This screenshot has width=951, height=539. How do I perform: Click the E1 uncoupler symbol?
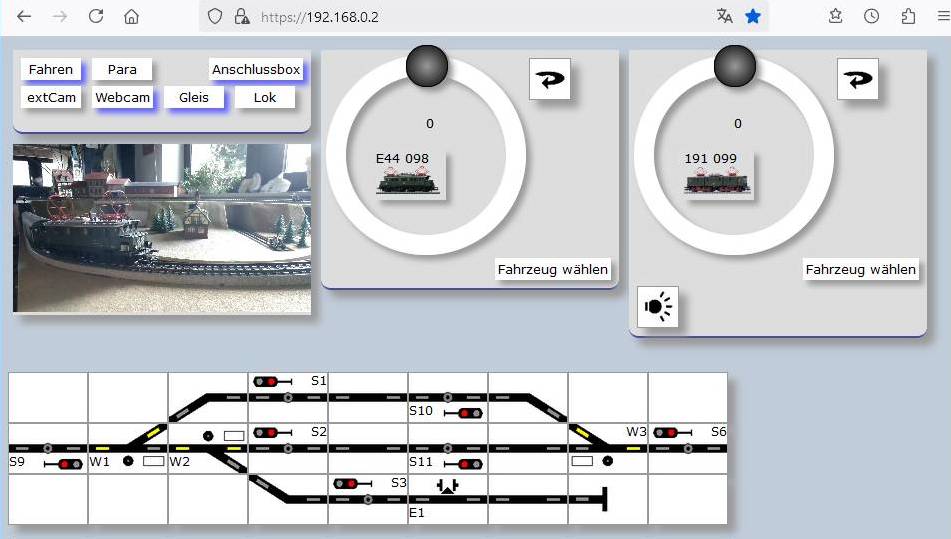[x=447, y=487]
